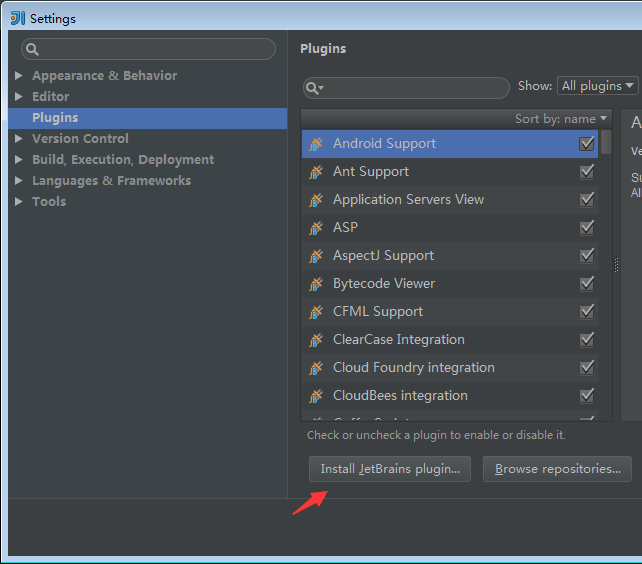Open the Sort by name dropdown
Viewport: 642px width, 564px height.
point(560,119)
